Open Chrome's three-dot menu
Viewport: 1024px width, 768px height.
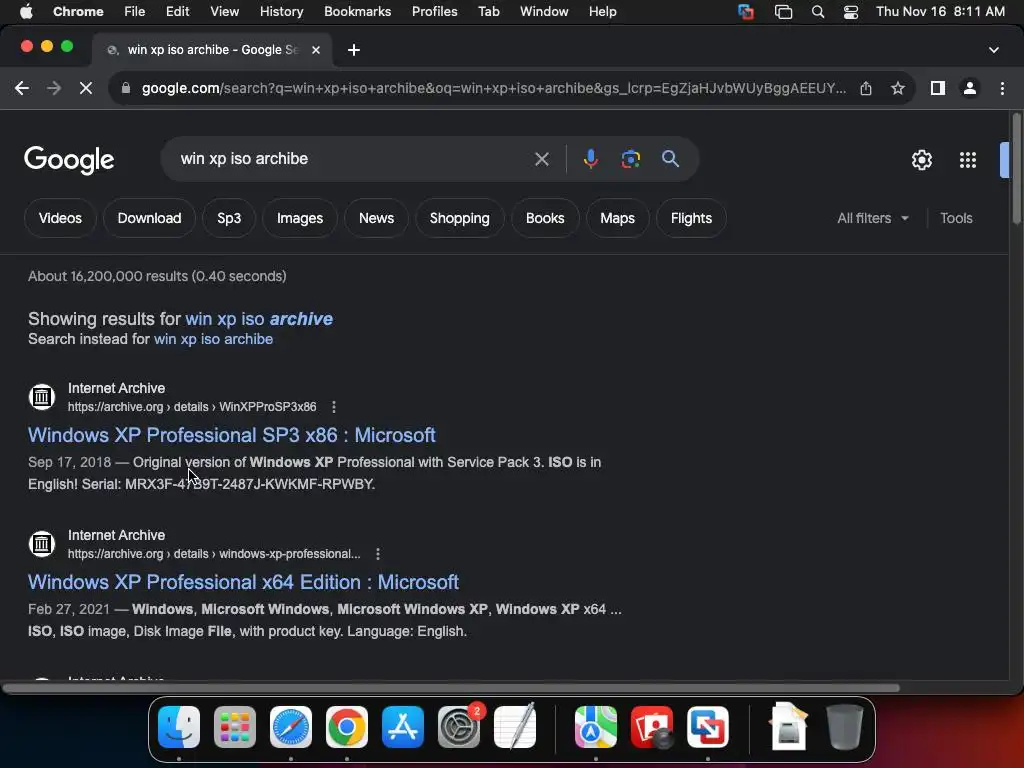(x=1002, y=88)
